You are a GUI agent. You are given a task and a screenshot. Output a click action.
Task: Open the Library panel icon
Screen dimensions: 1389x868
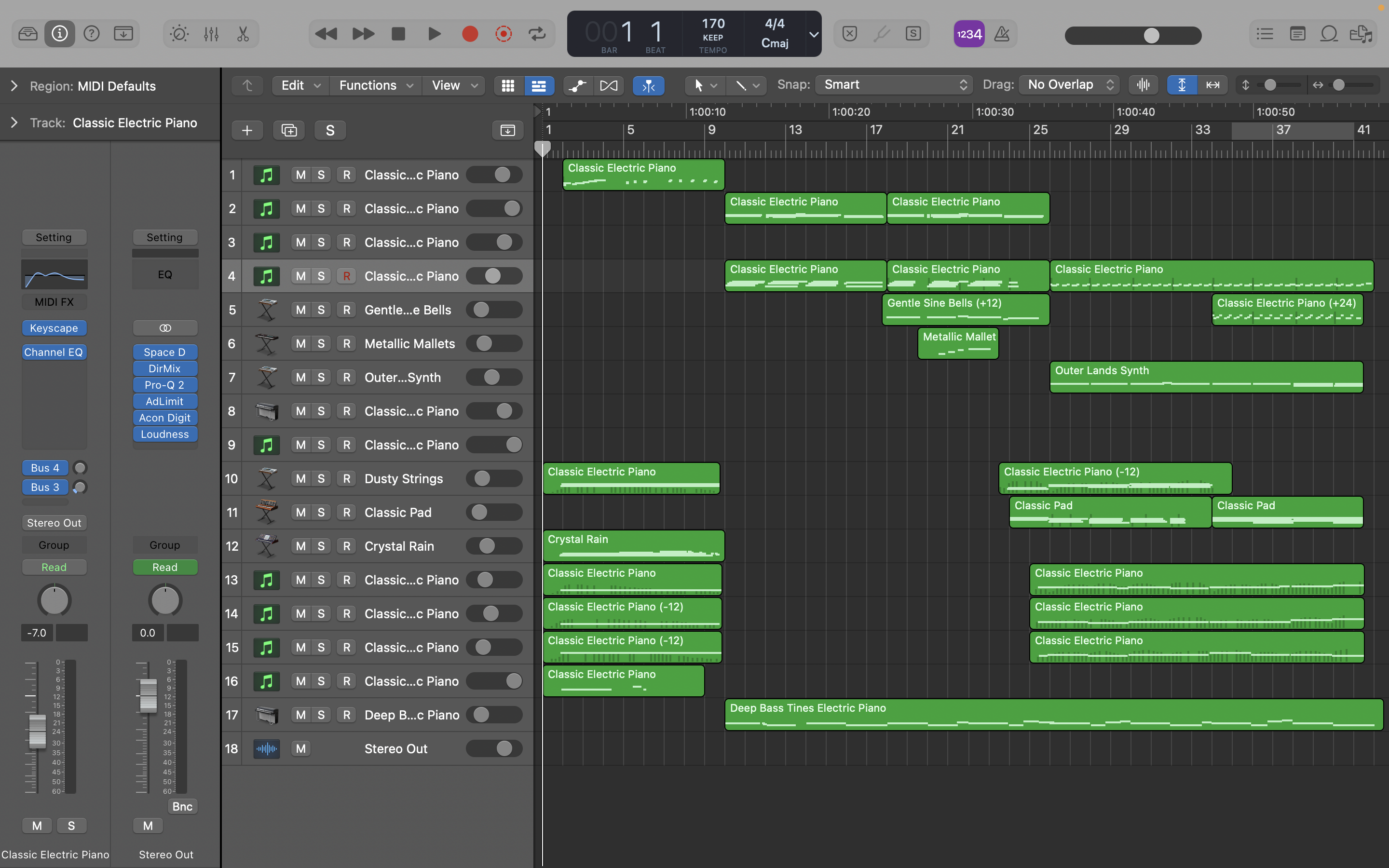[x=27, y=34]
